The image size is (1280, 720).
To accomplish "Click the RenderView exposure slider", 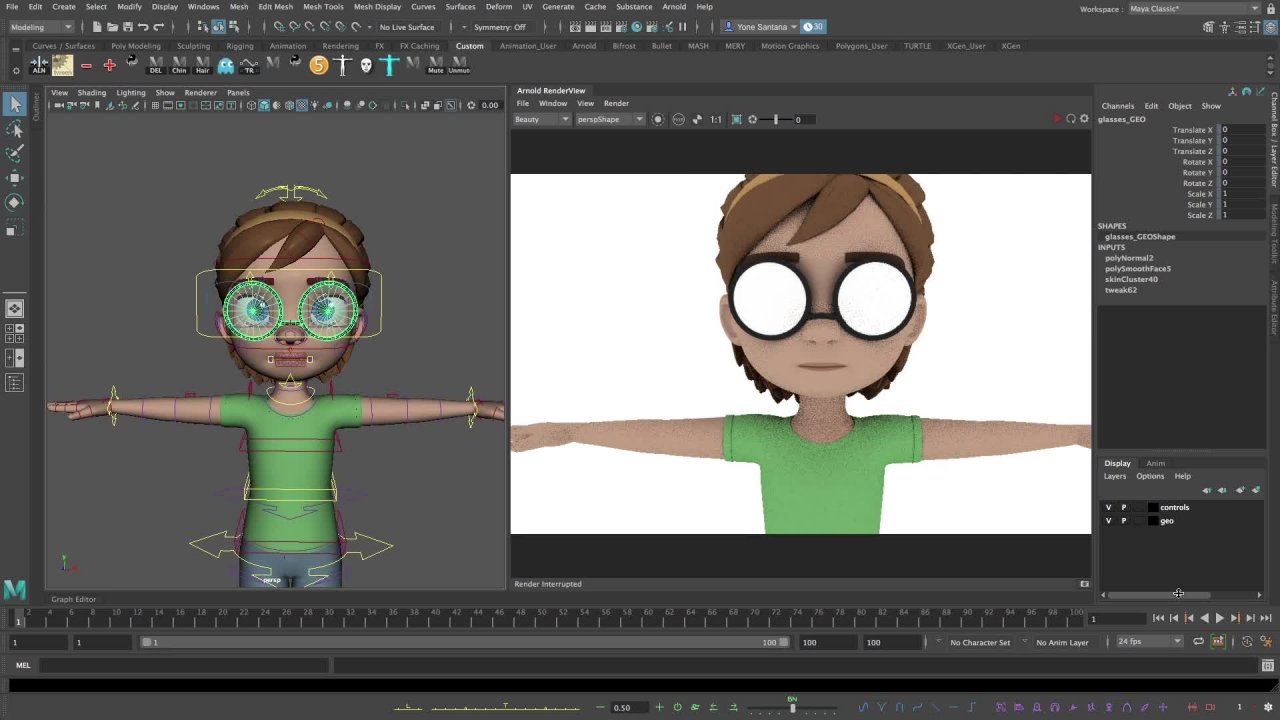I will [x=776, y=119].
